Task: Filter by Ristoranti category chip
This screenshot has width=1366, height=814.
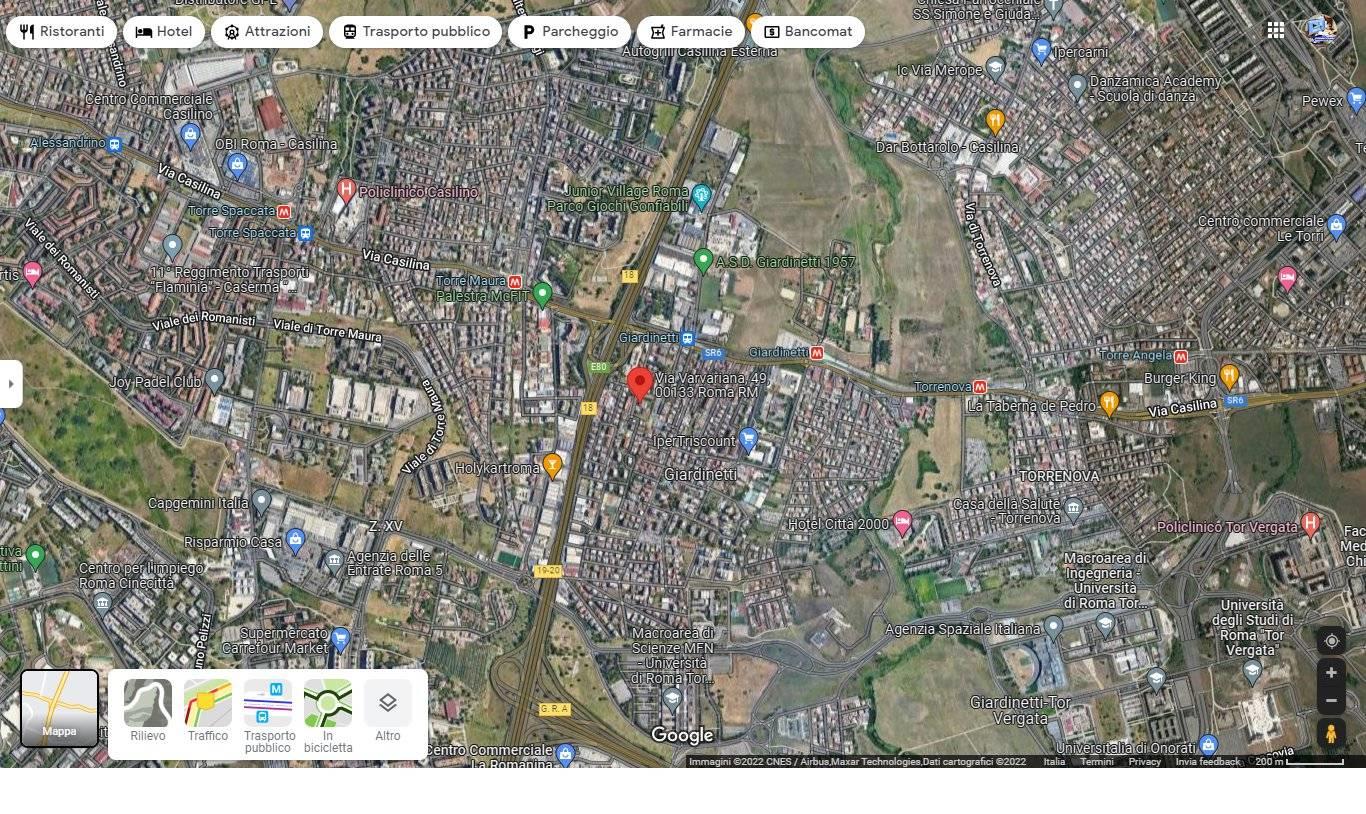Action: pyautogui.click(x=61, y=31)
